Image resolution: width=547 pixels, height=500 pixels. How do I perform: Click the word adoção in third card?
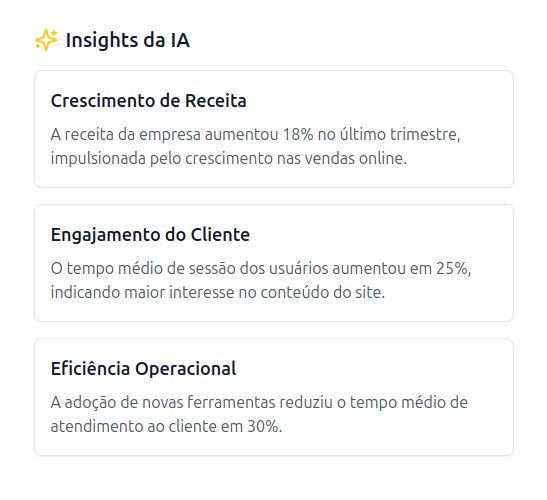90,403
